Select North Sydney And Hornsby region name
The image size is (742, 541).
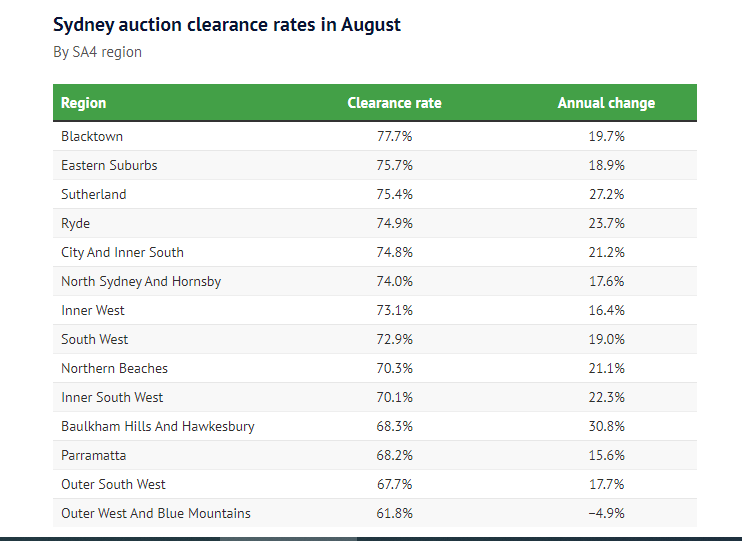(x=141, y=281)
